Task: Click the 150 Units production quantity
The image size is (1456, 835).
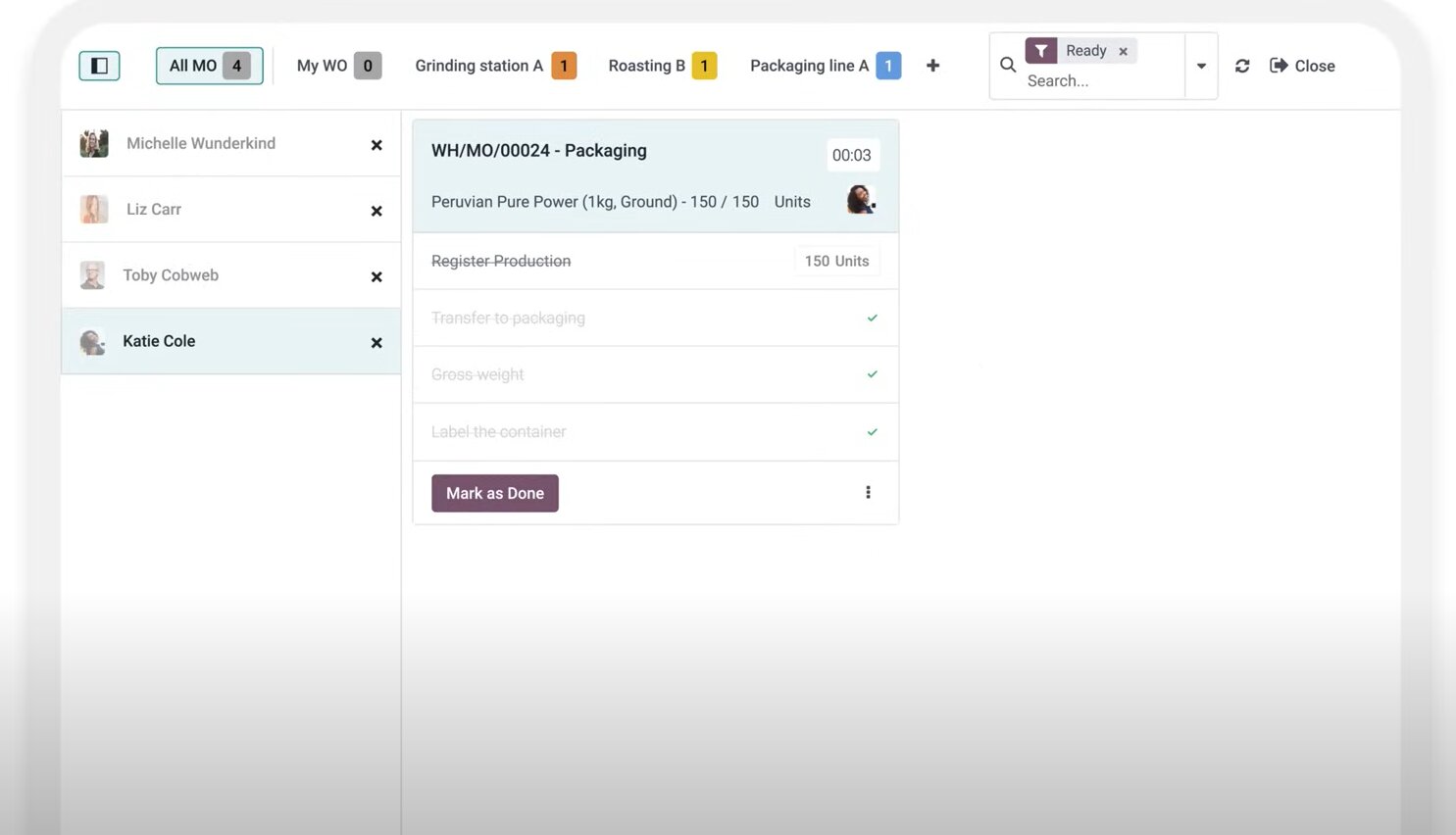Action: (836, 261)
